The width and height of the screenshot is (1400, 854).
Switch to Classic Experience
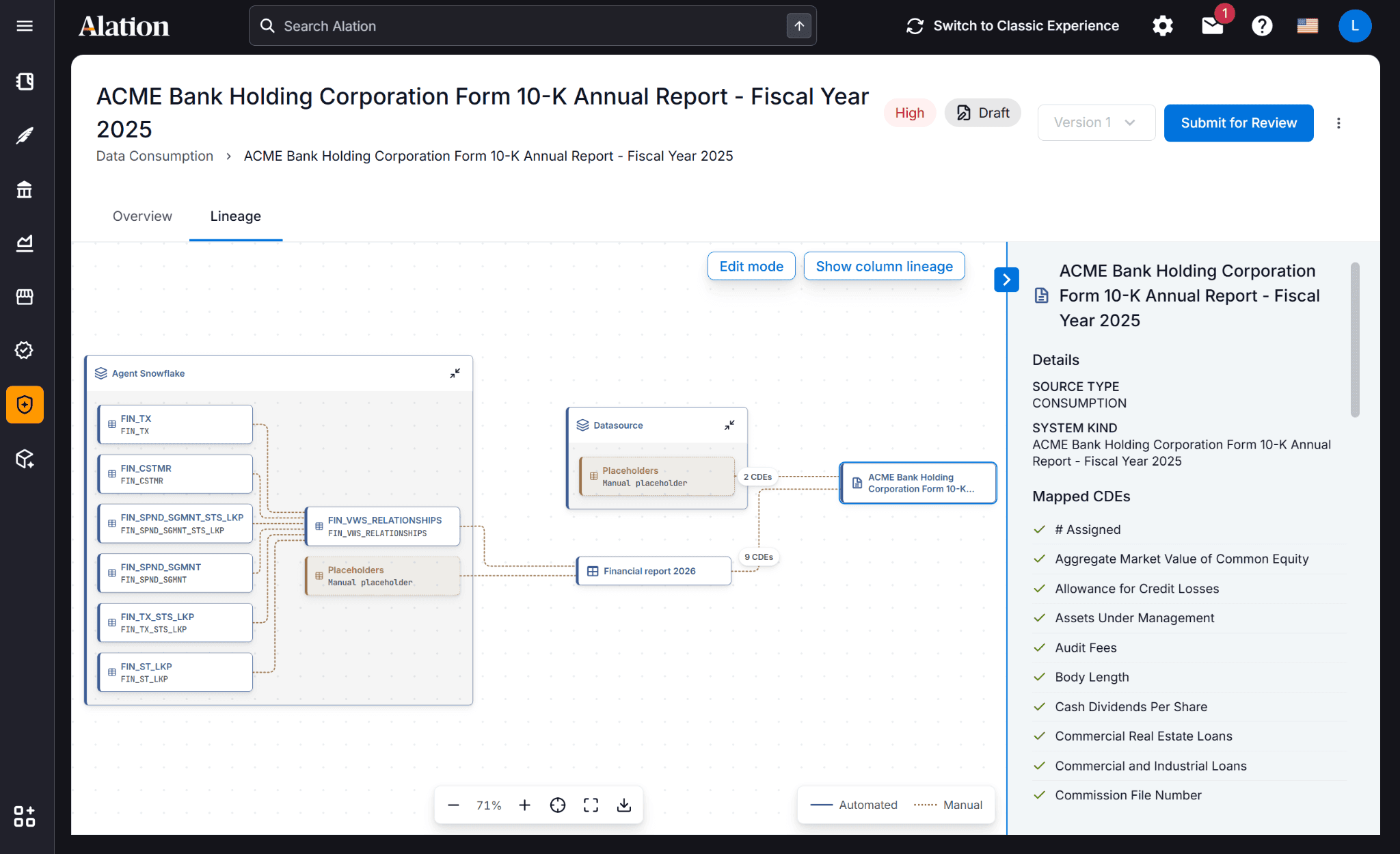point(1013,26)
